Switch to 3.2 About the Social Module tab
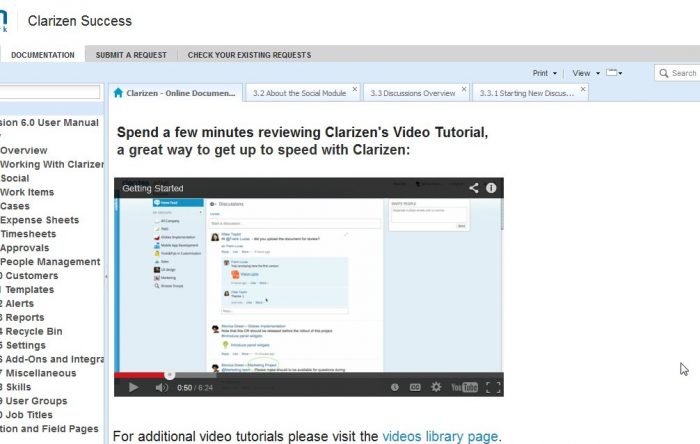The image size is (700, 444). click(300, 93)
